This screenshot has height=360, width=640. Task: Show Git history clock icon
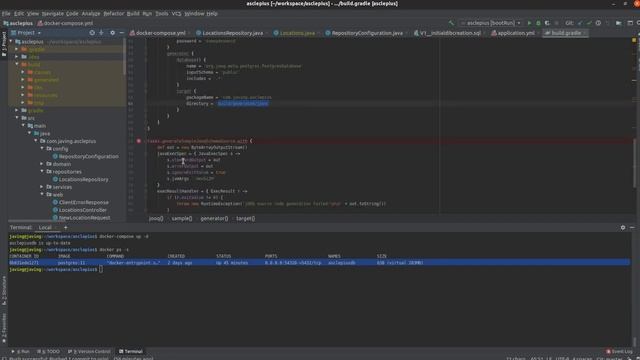click(x=598, y=23)
